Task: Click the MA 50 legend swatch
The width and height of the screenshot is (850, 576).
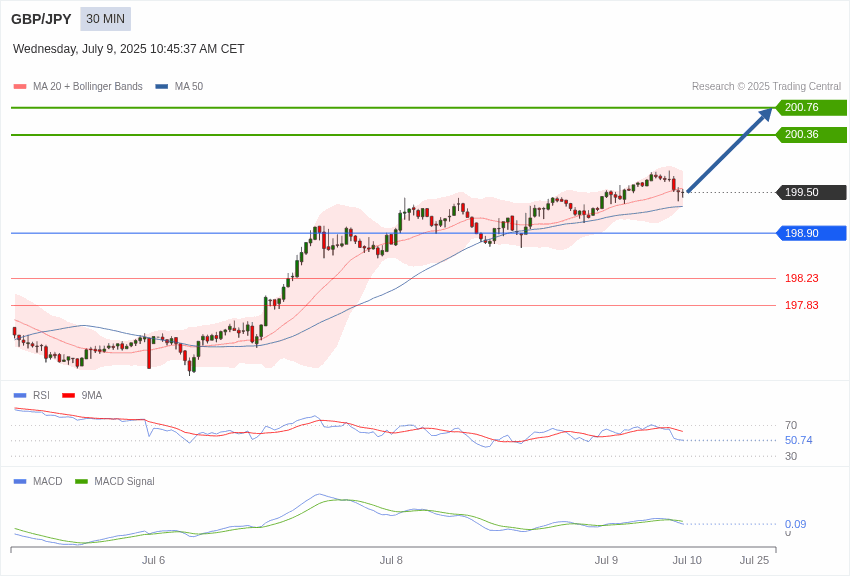Action: tap(162, 87)
